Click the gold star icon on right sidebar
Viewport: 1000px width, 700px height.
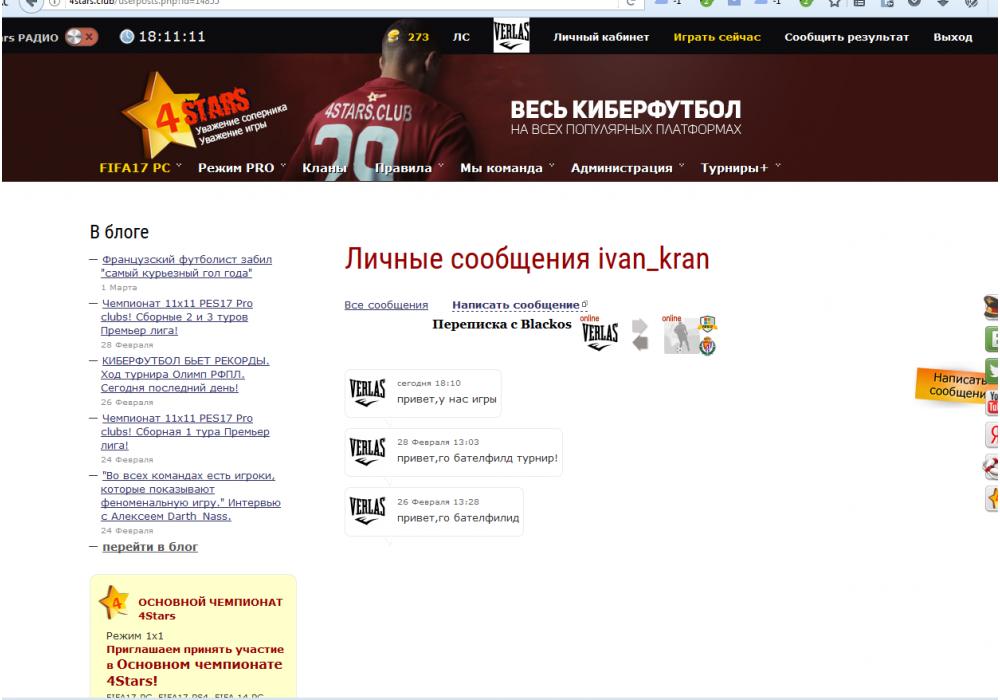pos(992,499)
